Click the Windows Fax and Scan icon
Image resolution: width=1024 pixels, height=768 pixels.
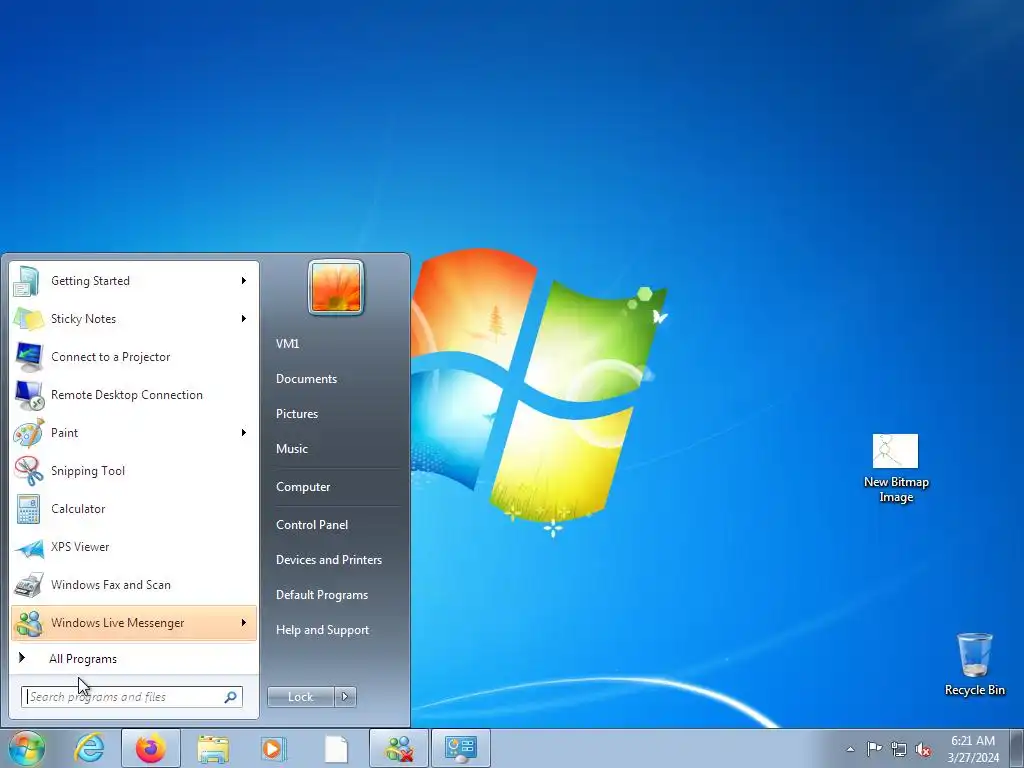pyautogui.click(x=28, y=584)
